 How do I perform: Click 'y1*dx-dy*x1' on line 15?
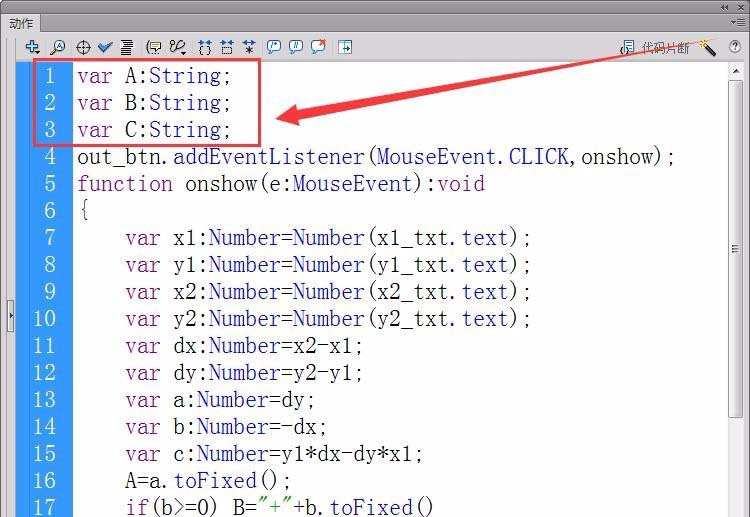346,454
